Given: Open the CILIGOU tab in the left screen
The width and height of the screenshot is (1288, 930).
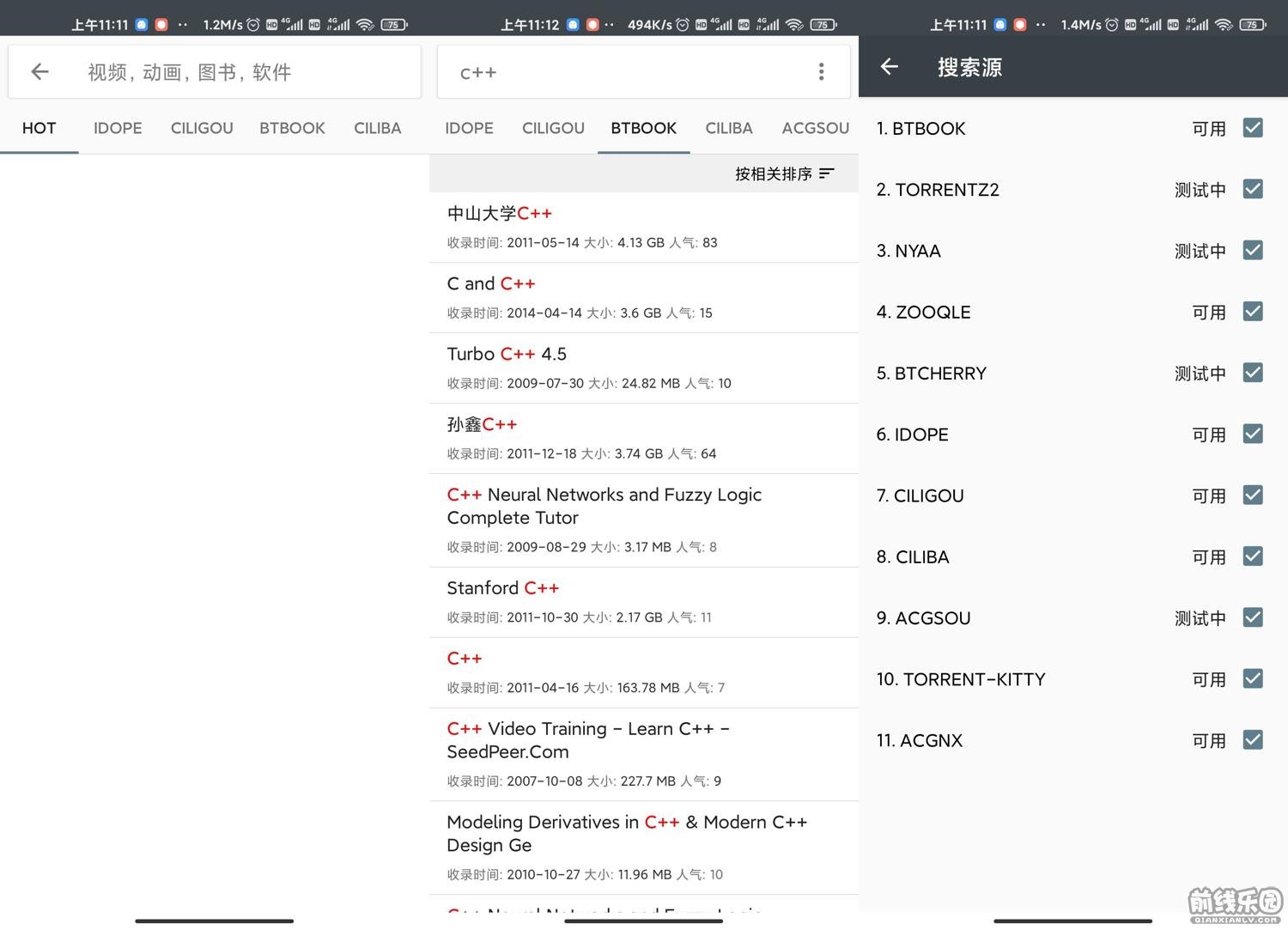Looking at the screenshot, I should coord(202,128).
